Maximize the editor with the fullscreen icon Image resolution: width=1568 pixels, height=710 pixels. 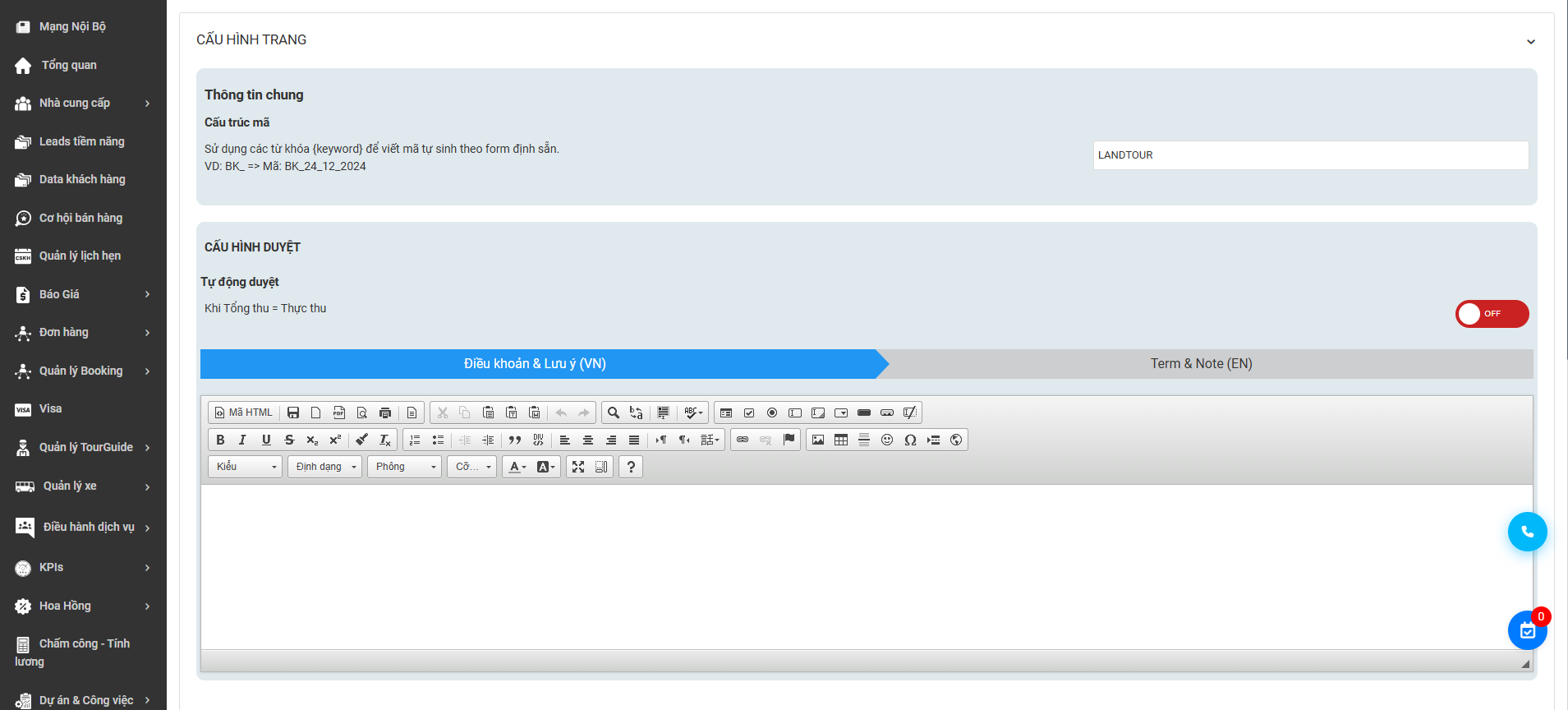pyautogui.click(x=578, y=467)
